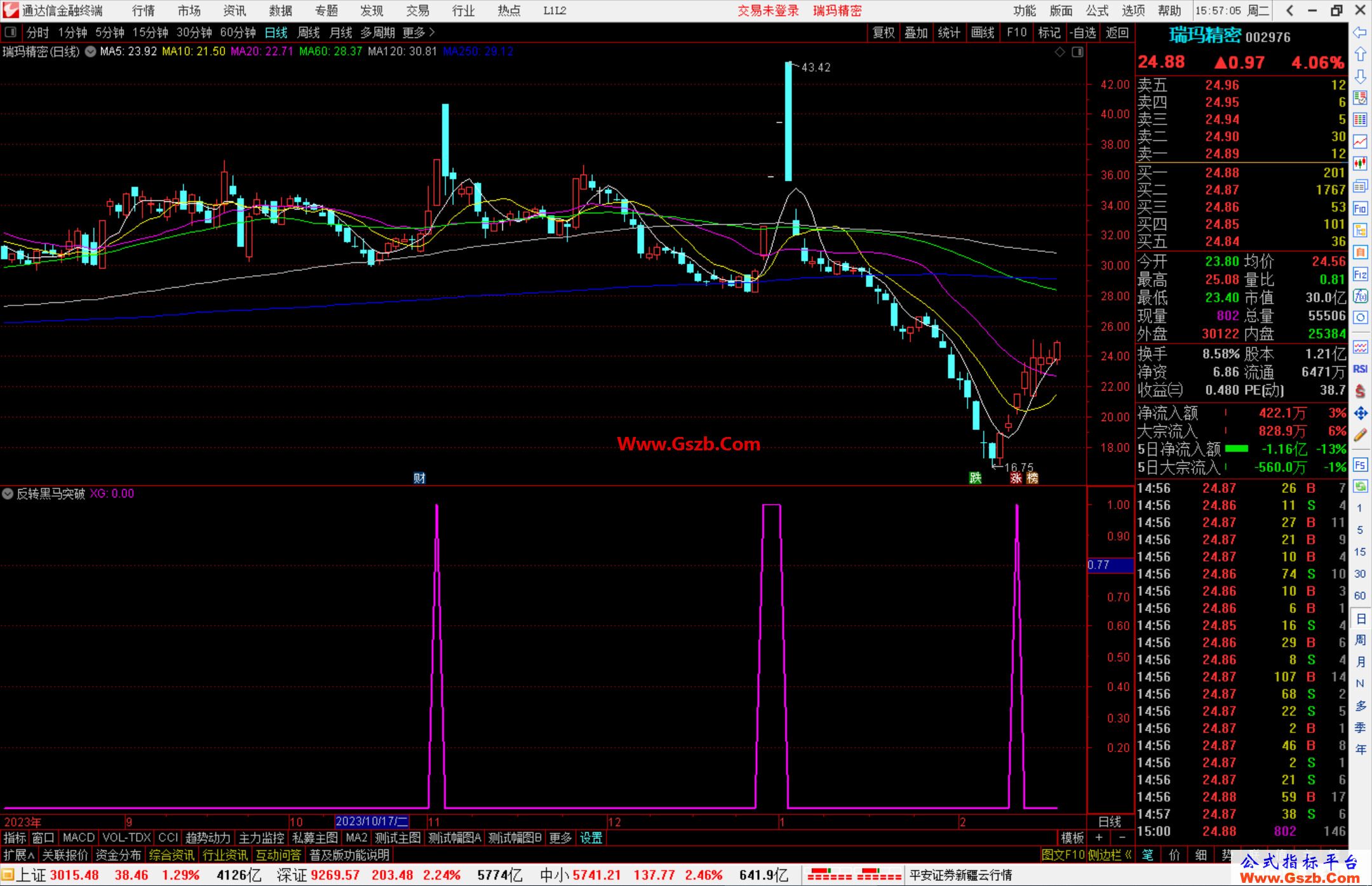
Task: Open the F10 company info sidebar icon
Action: pos(1360,208)
